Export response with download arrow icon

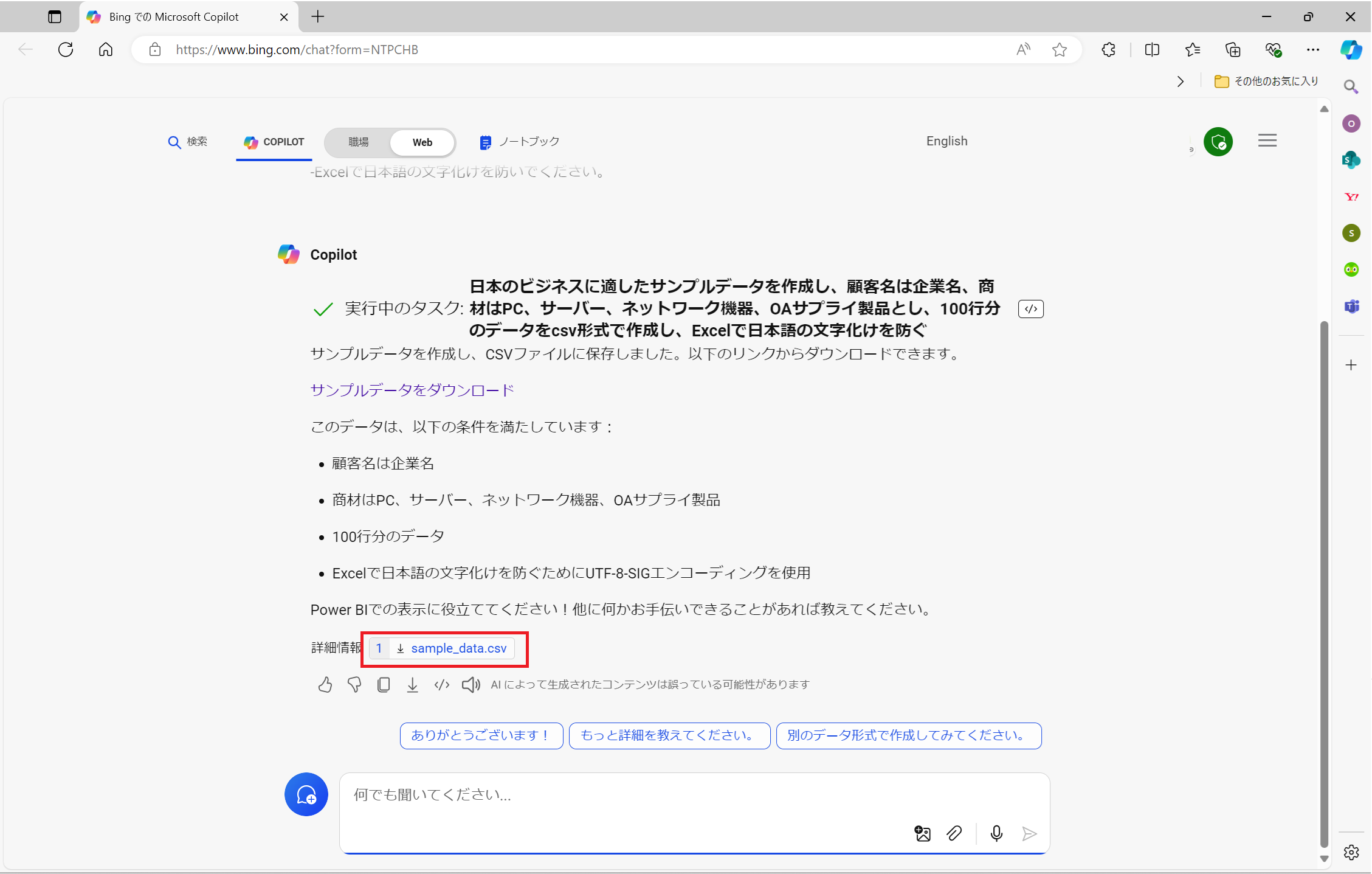tap(413, 685)
